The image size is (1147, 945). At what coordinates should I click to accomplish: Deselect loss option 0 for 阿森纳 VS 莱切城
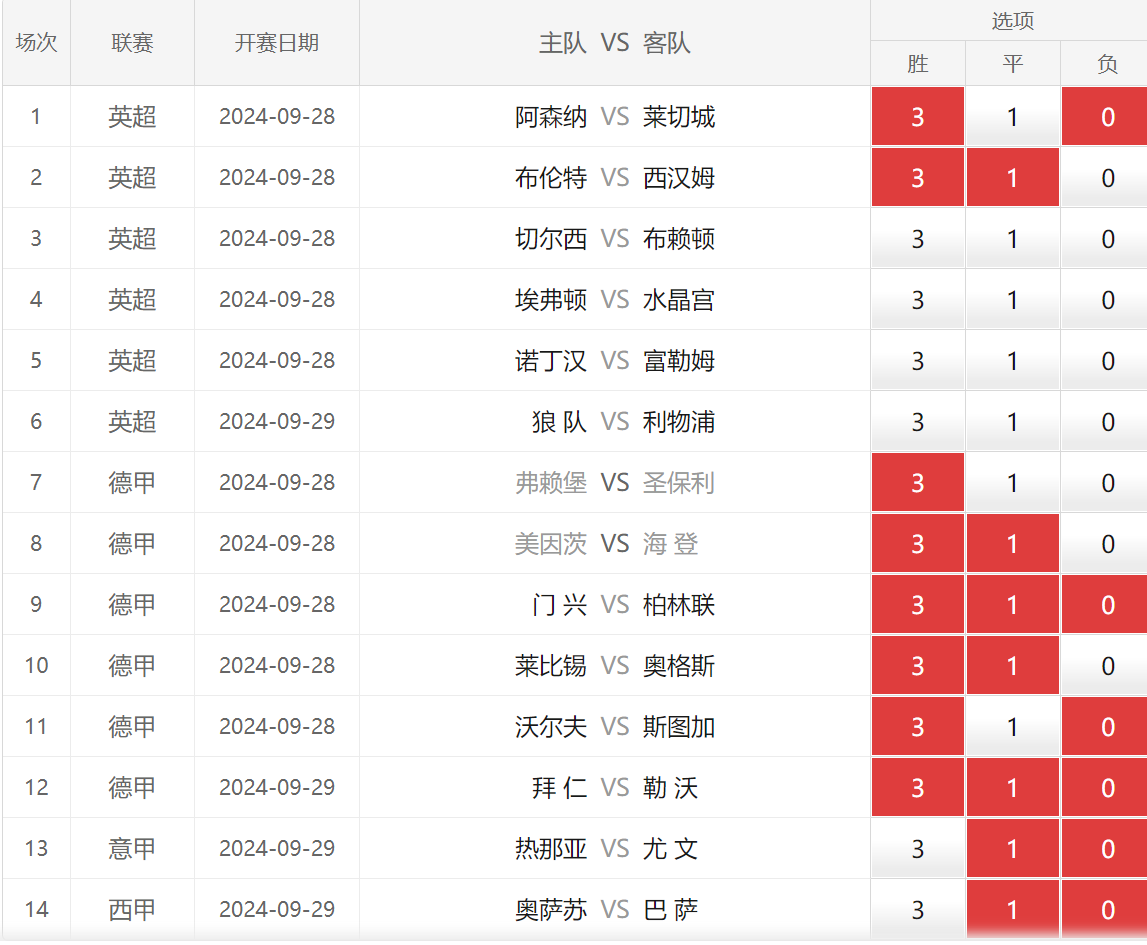pos(1106,116)
